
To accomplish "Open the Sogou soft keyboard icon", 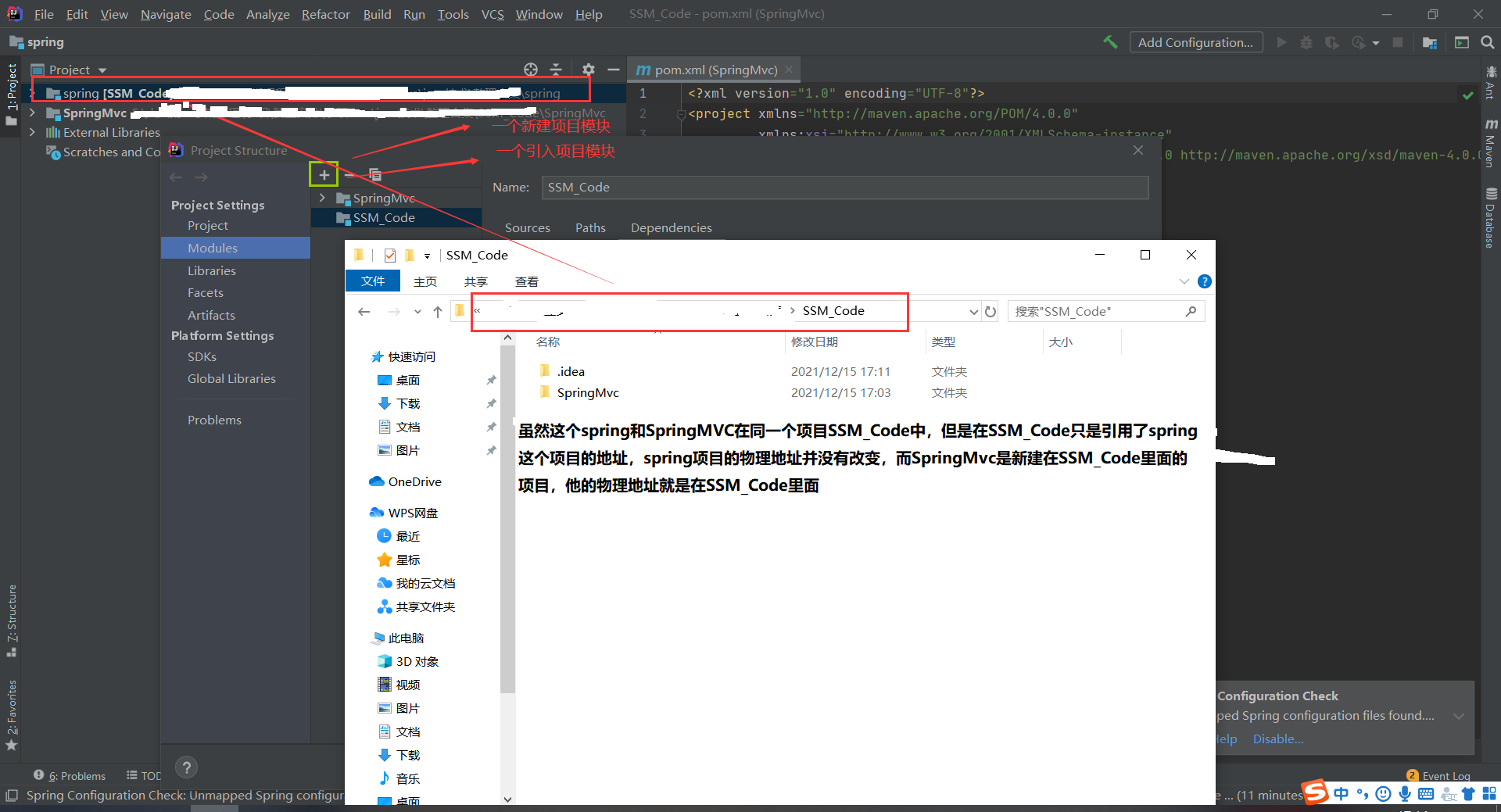I will pos(1426,794).
